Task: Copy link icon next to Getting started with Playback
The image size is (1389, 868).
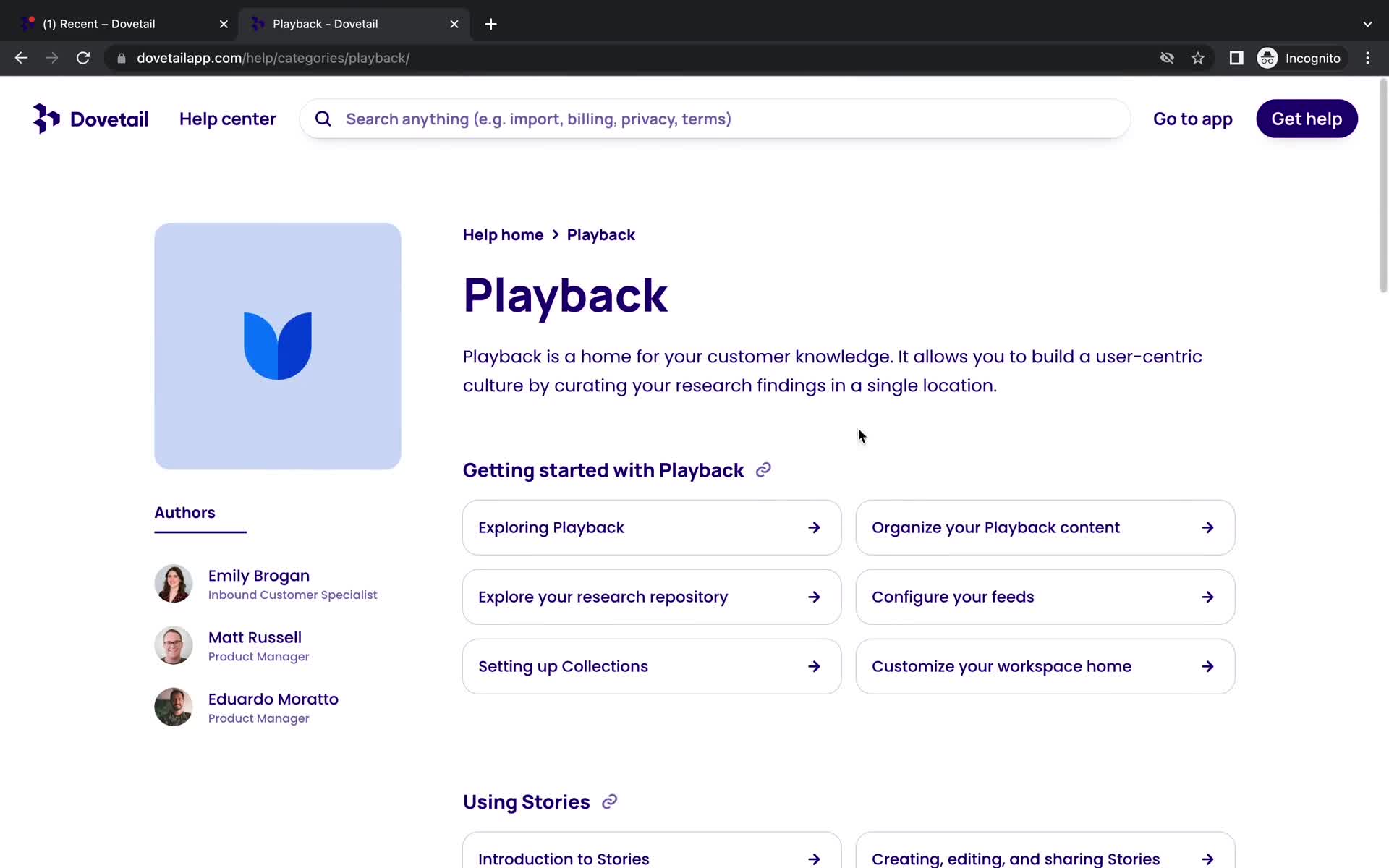Action: 763,470
